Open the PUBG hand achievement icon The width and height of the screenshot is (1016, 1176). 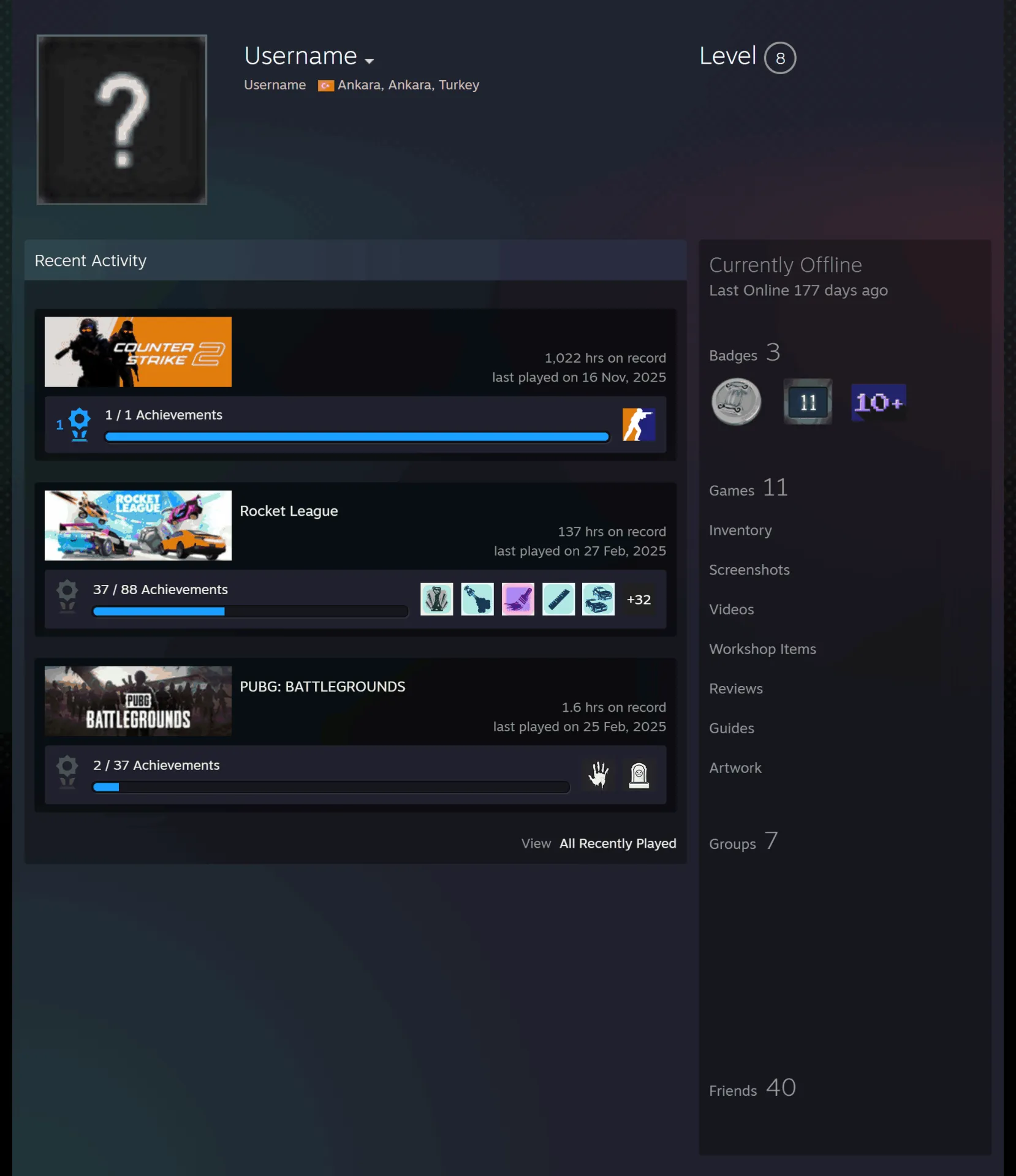(x=599, y=775)
